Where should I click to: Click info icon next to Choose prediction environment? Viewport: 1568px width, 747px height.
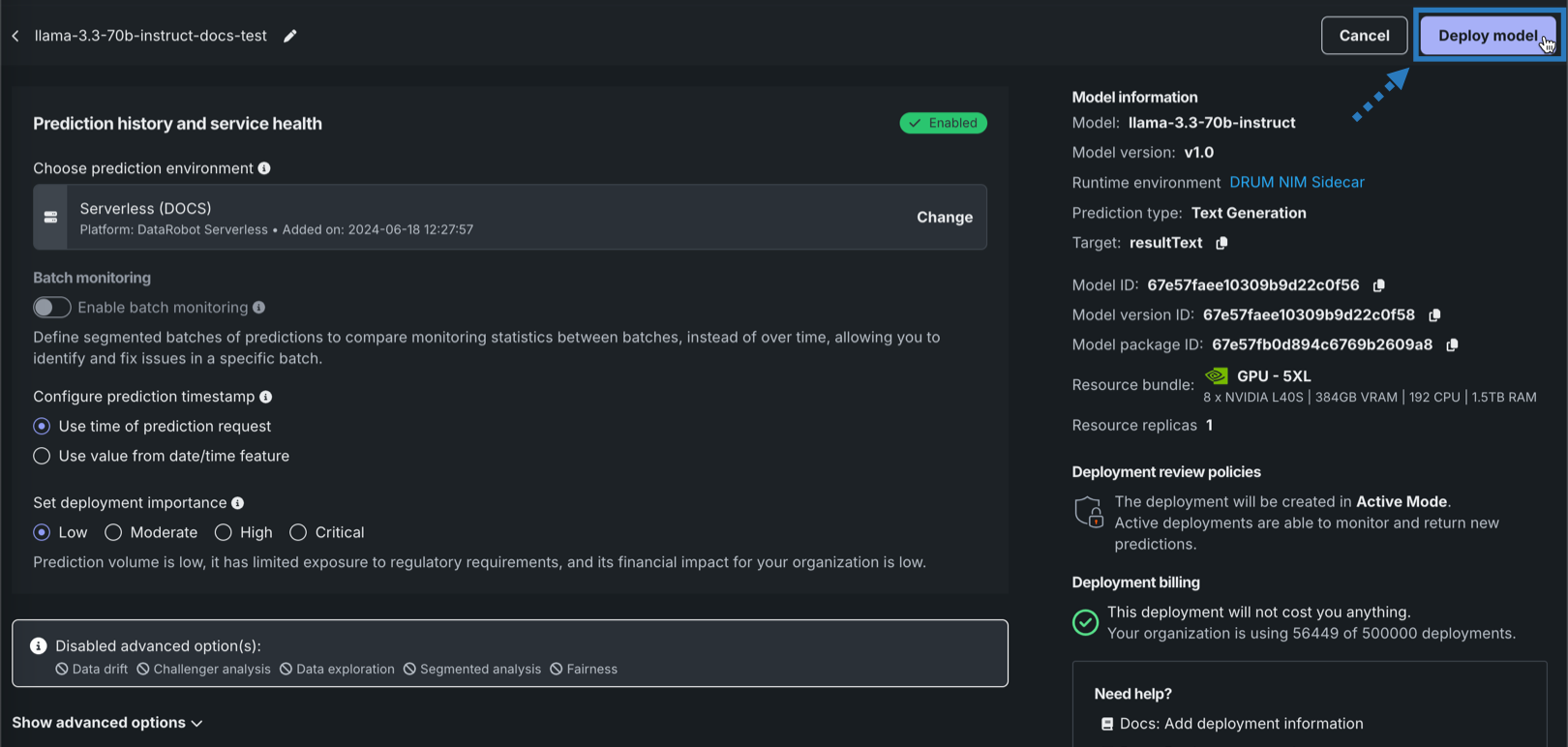264,168
